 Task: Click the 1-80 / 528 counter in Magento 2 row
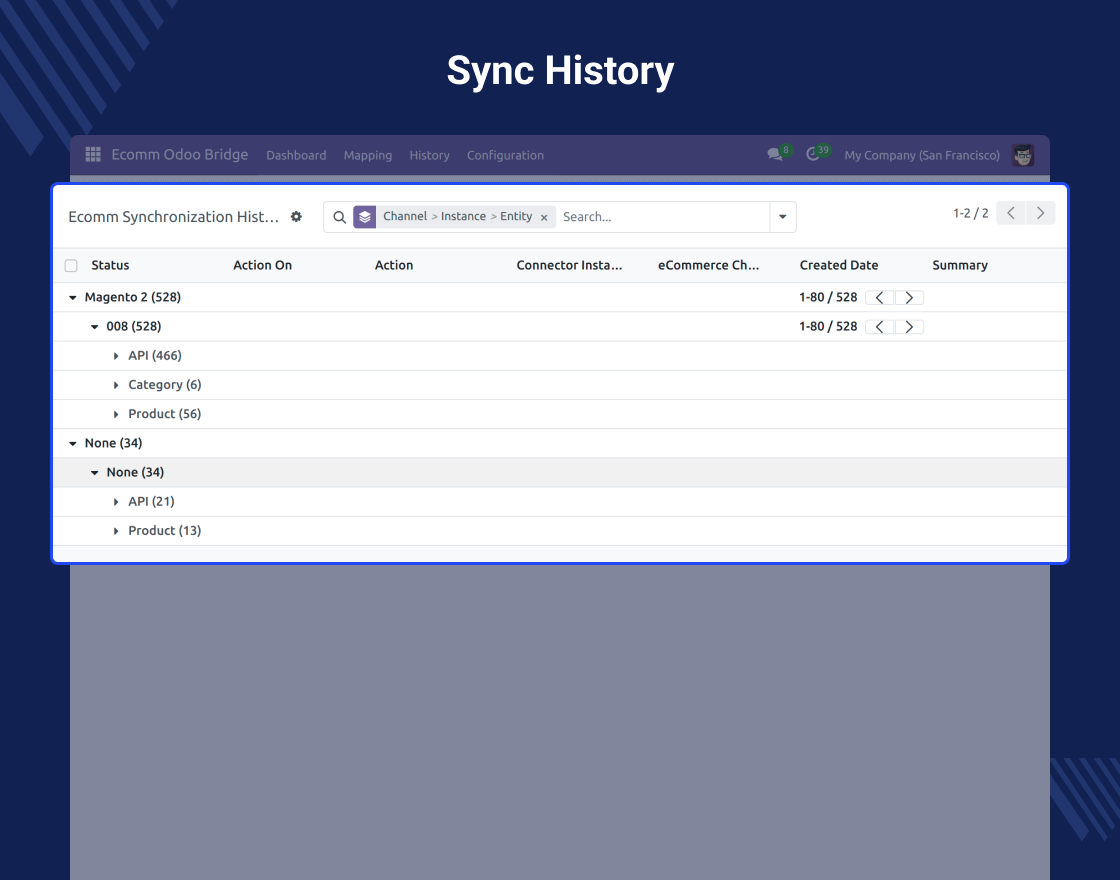coord(828,297)
